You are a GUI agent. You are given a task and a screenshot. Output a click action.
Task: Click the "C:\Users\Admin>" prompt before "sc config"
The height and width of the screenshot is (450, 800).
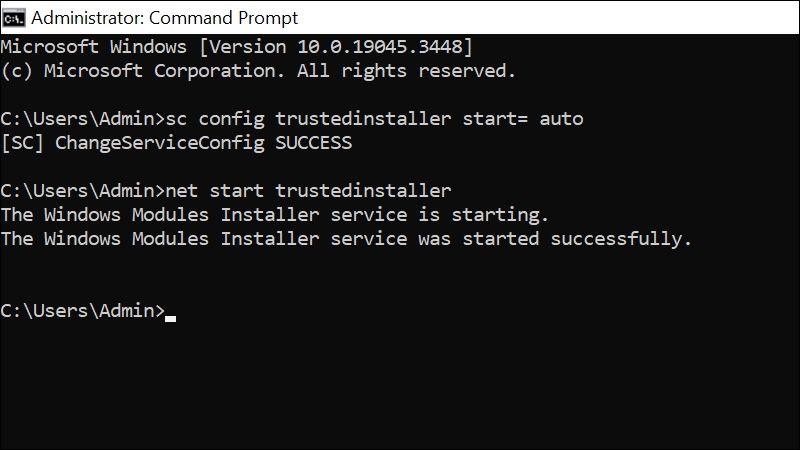tap(83, 119)
